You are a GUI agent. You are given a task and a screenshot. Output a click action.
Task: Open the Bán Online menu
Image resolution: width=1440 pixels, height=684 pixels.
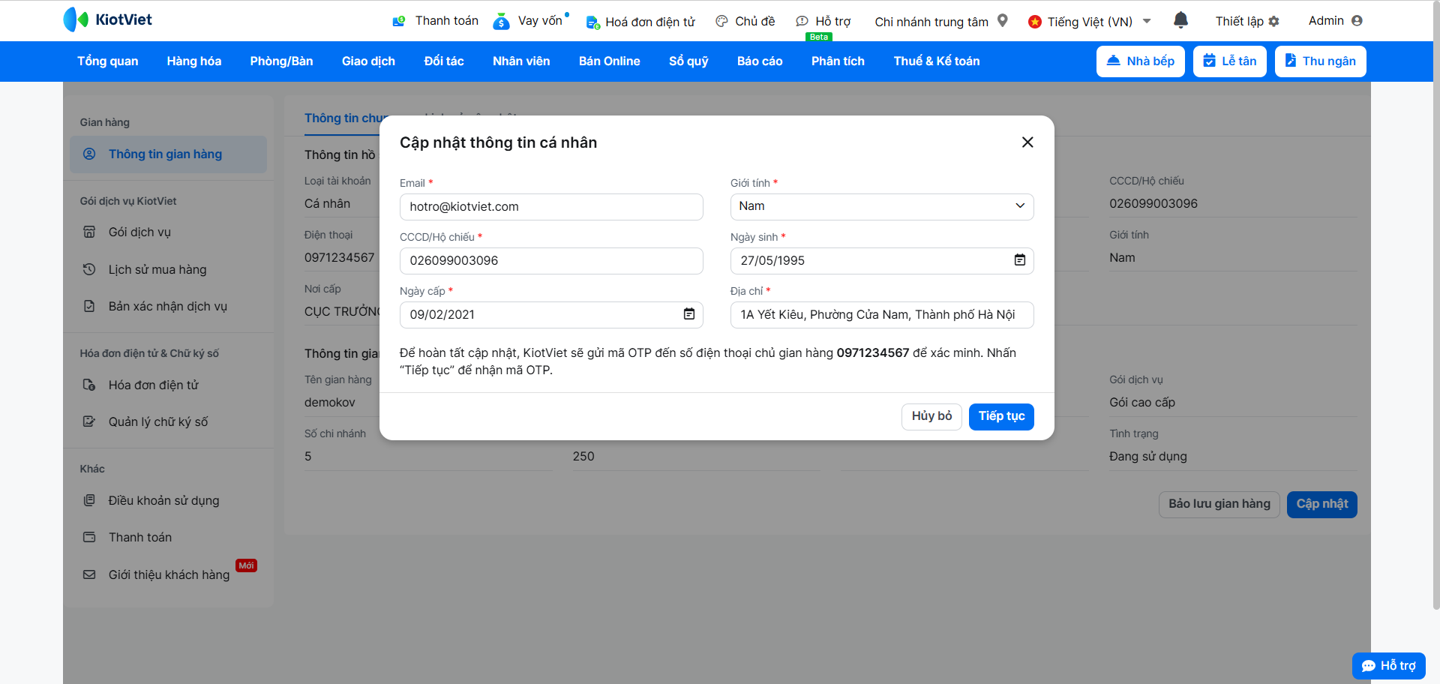[609, 61]
